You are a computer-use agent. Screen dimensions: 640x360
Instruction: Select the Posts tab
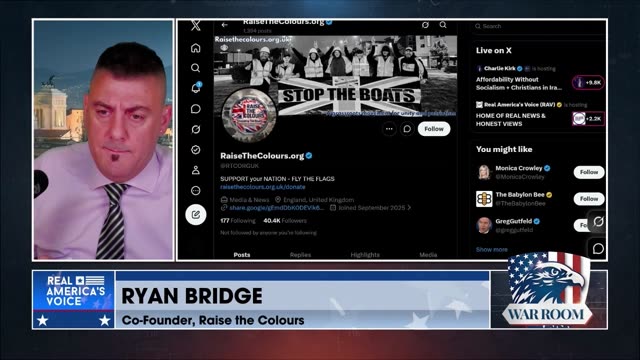click(x=242, y=255)
